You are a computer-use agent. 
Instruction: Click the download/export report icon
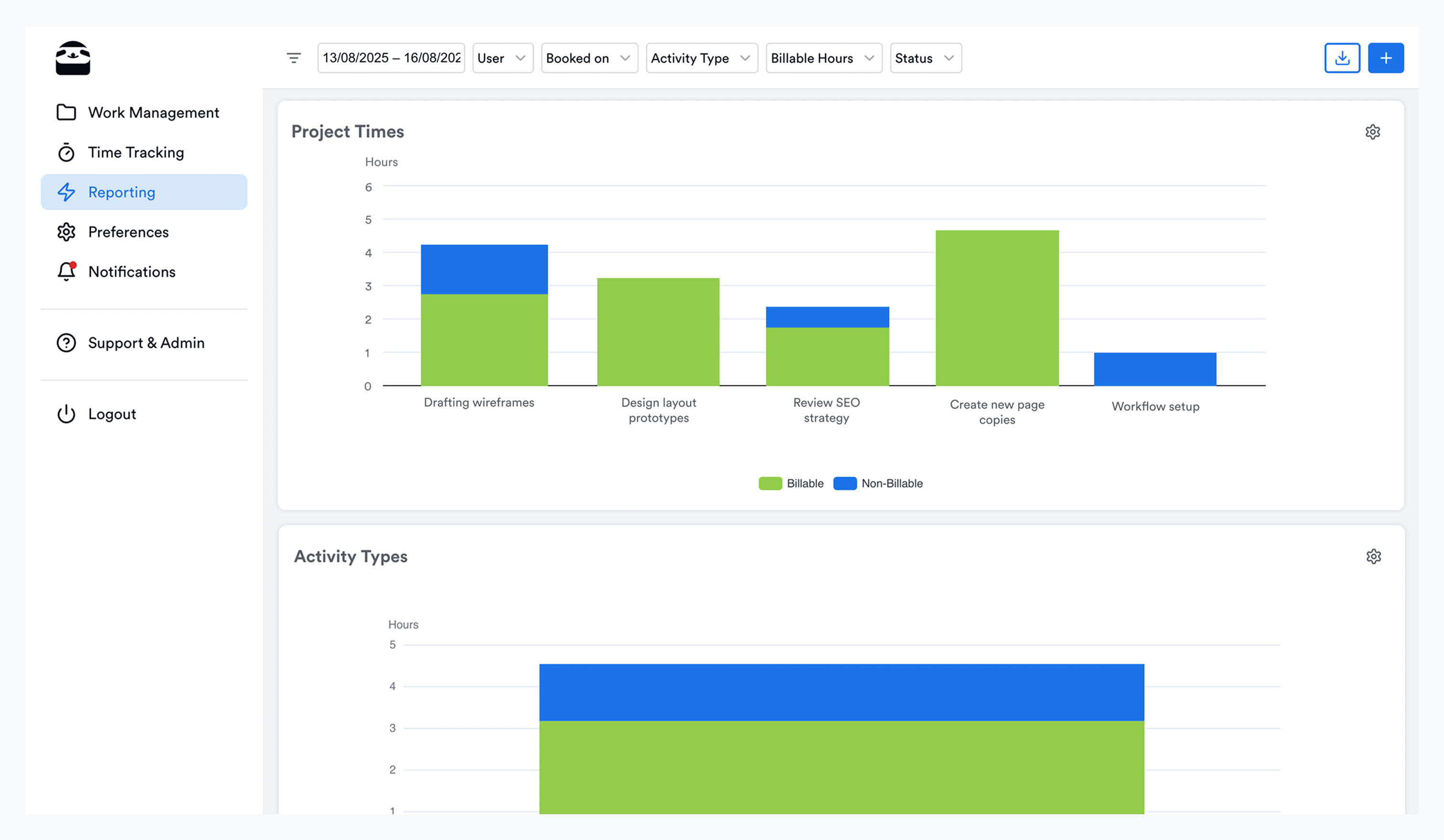pos(1343,57)
